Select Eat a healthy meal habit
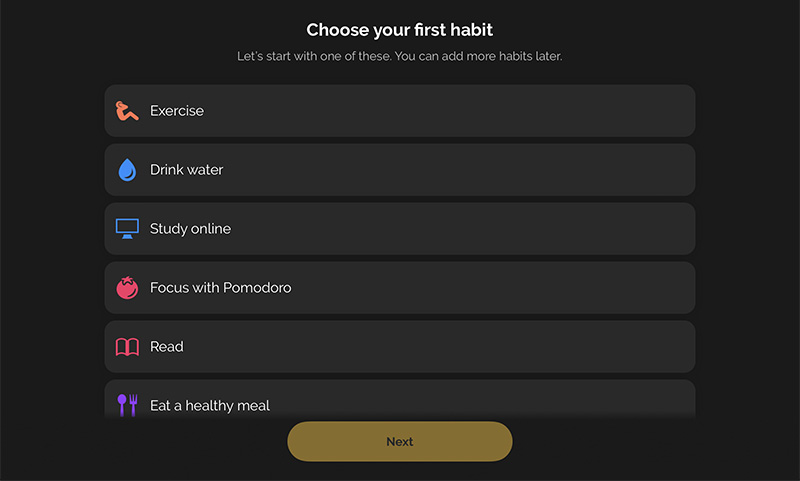 pyautogui.click(x=399, y=399)
